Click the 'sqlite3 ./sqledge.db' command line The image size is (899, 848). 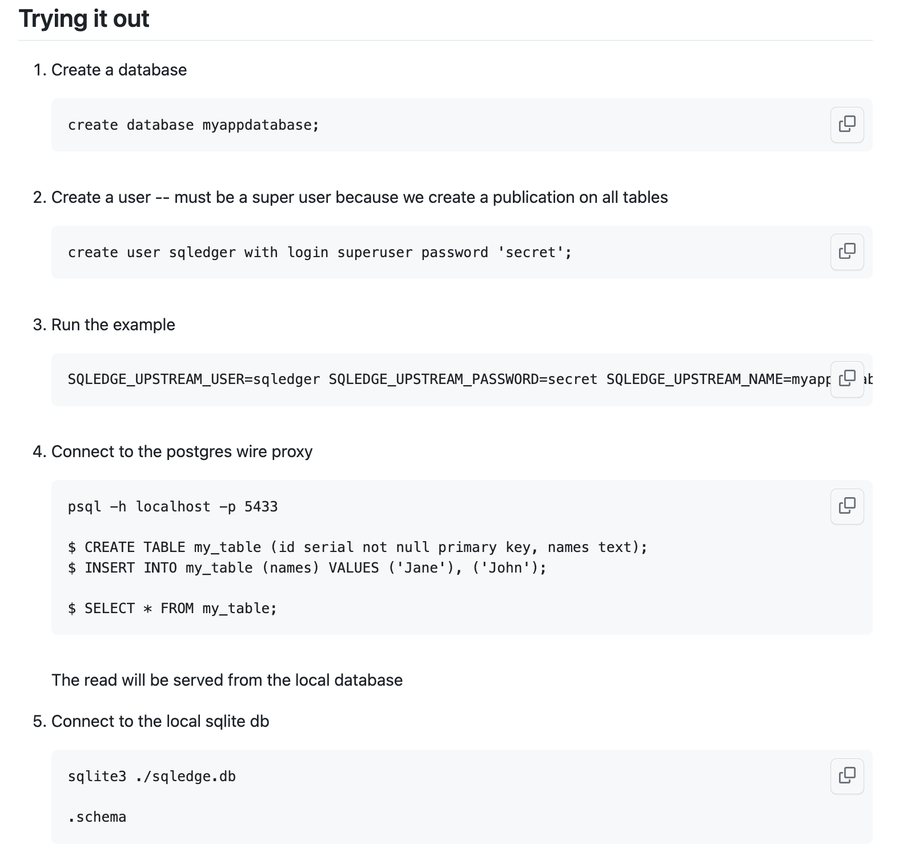coord(151,776)
